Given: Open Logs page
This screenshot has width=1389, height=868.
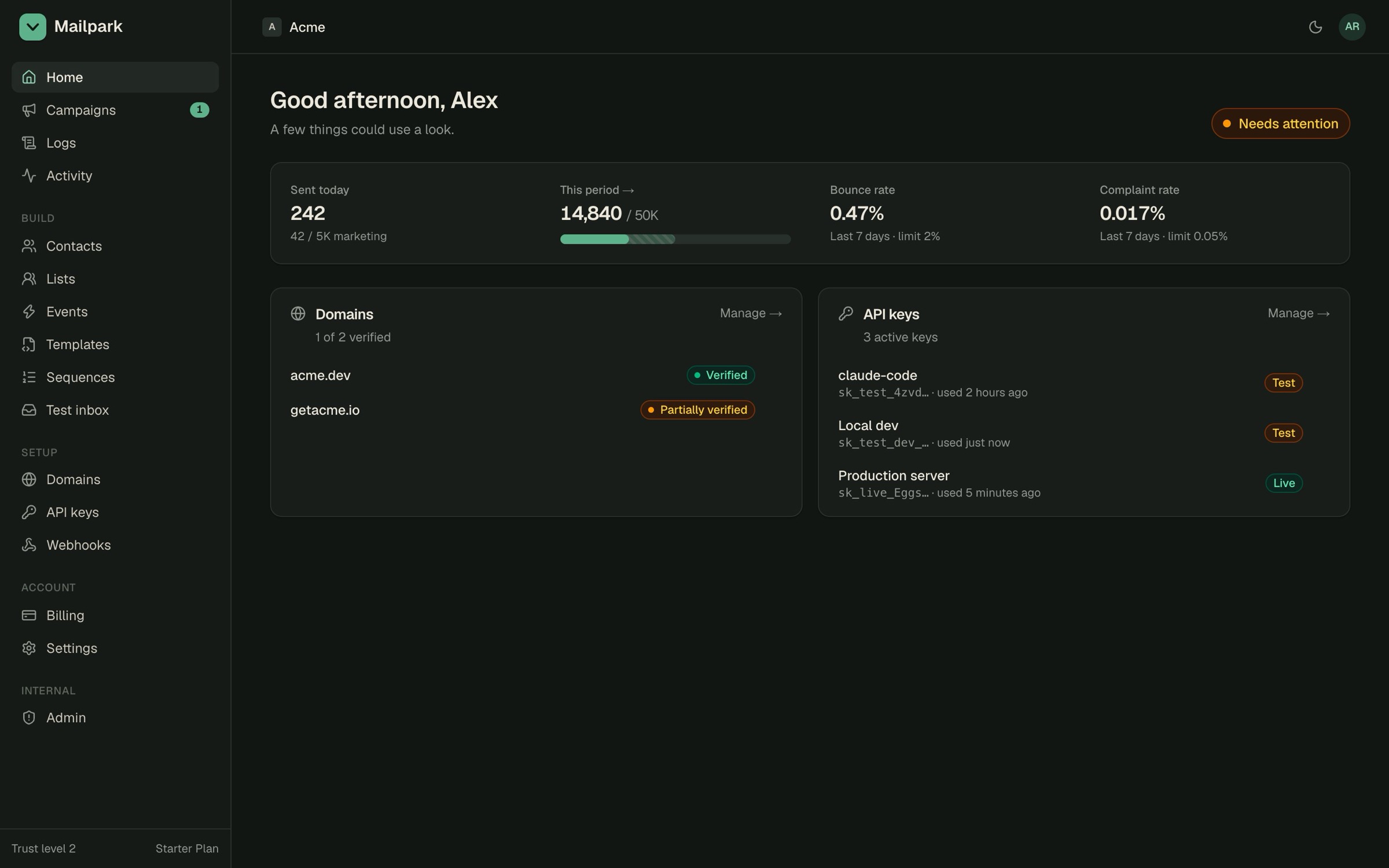Looking at the screenshot, I should click(x=115, y=143).
